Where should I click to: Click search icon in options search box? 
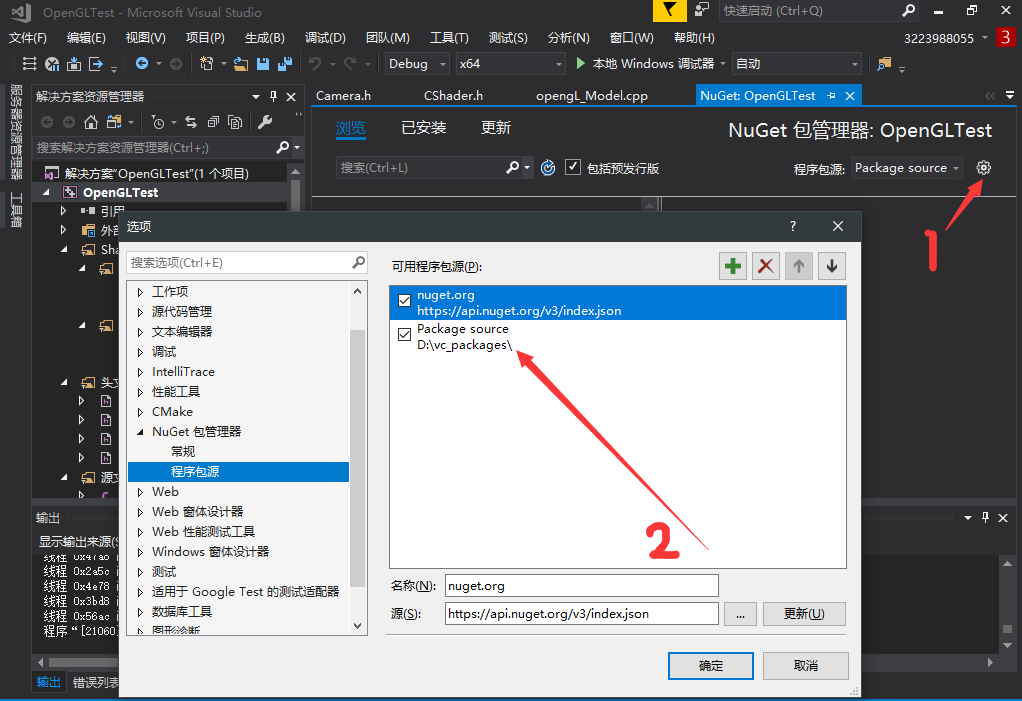click(358, 262)
